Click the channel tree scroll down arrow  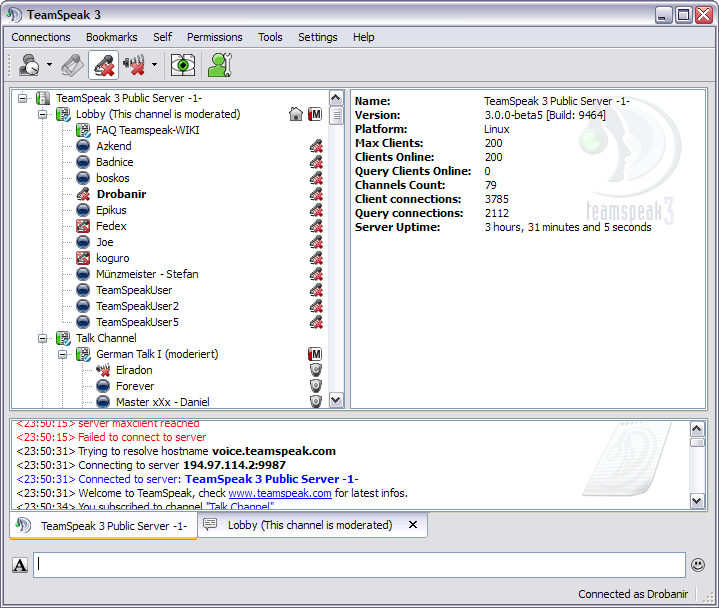tap(336, 400)
